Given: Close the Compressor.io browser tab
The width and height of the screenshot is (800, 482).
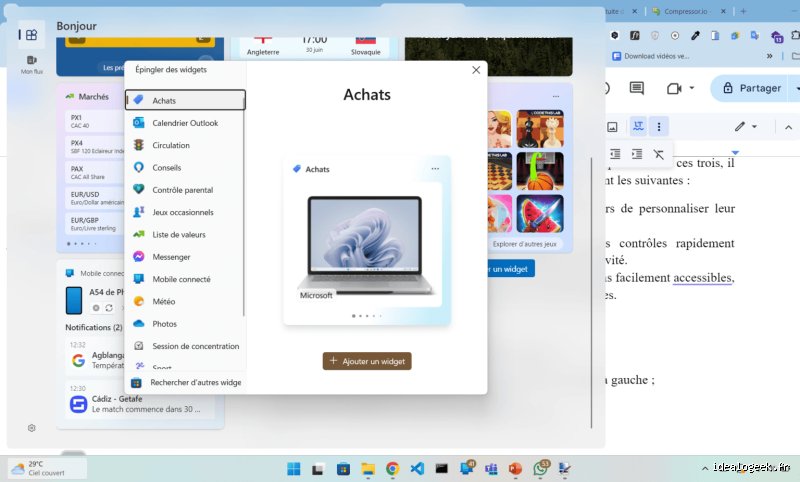Looking at the screenshot, I should pos(723,11).
